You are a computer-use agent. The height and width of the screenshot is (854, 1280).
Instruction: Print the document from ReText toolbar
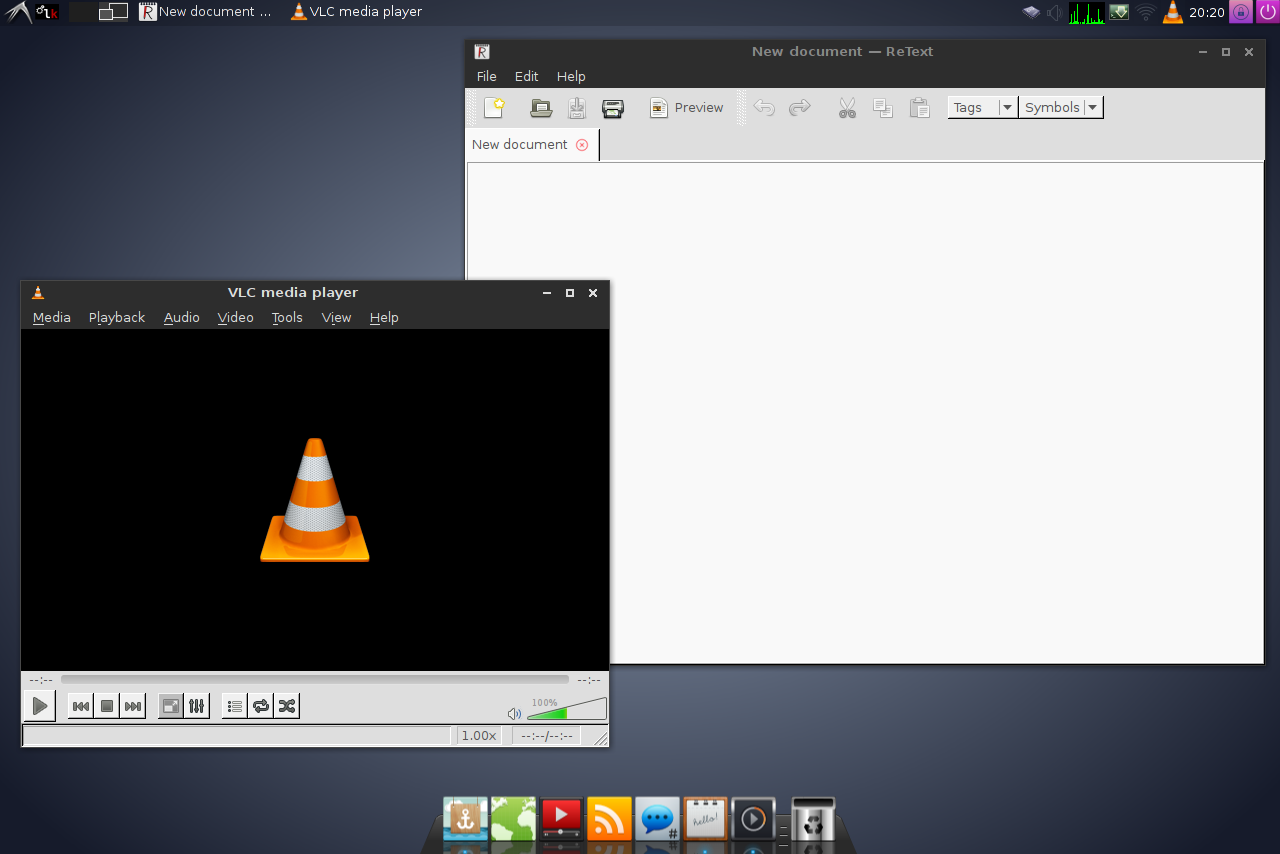coord(613,107)
